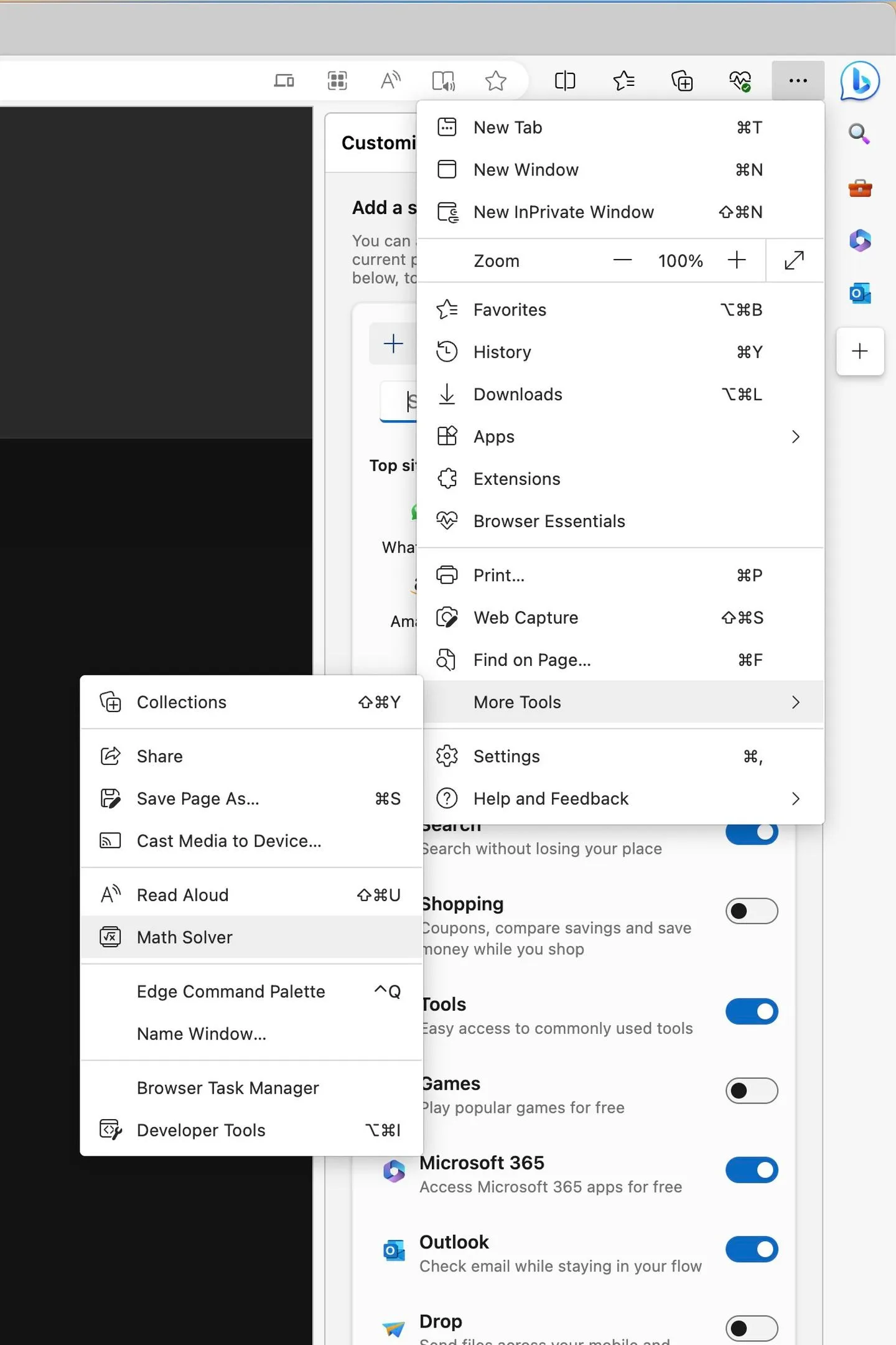Open Favorites from the menu

coord(620,309)
